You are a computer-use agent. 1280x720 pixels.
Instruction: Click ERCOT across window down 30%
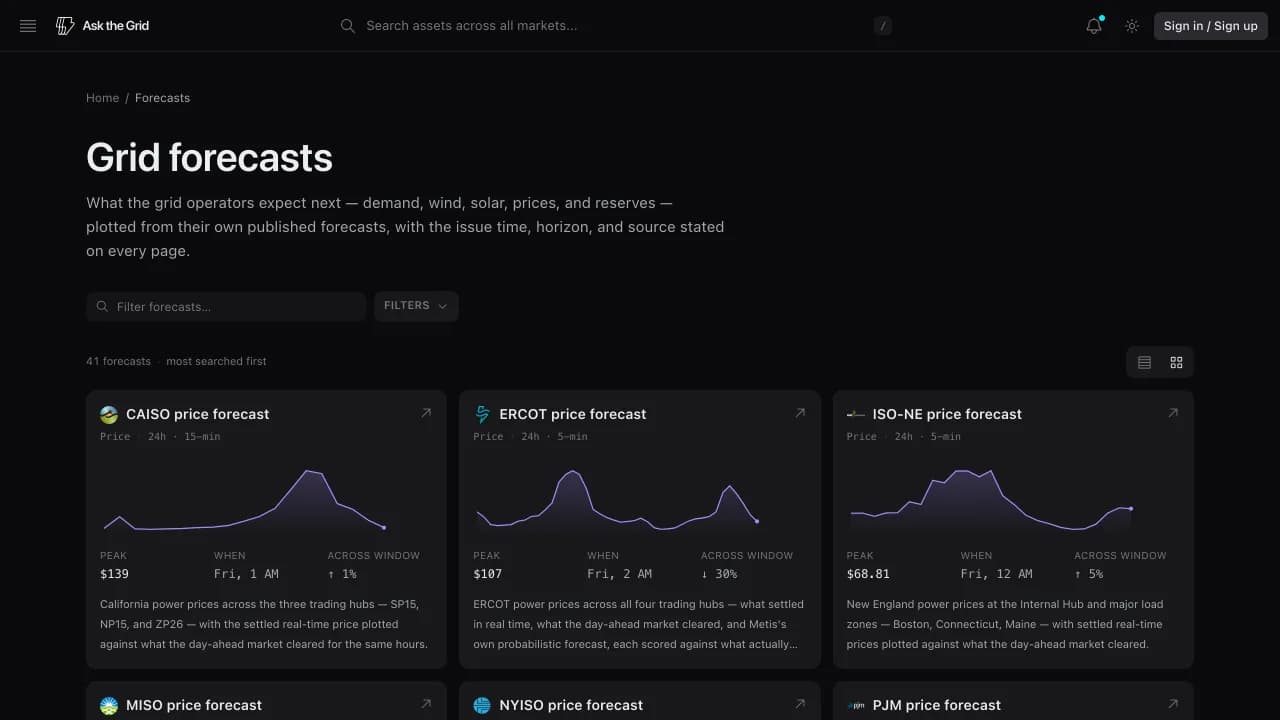click(719, 574)
